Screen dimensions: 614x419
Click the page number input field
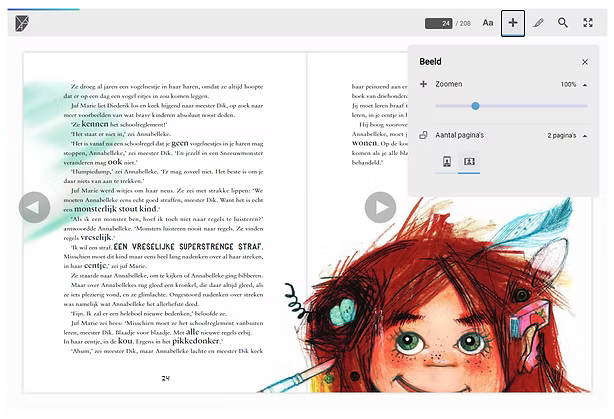439,23
